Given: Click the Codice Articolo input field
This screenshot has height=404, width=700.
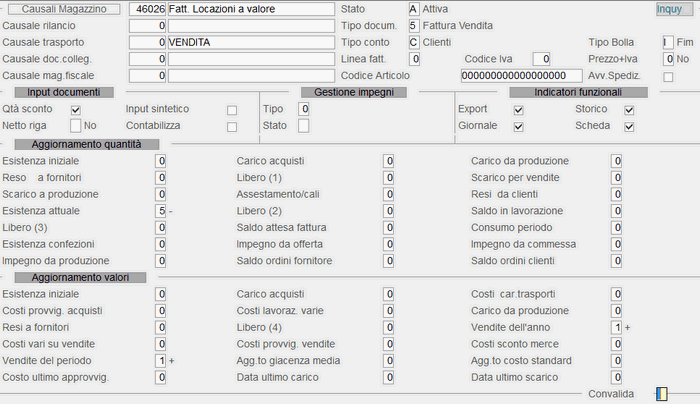Looking at the screenshot, I should coord(521,75).
